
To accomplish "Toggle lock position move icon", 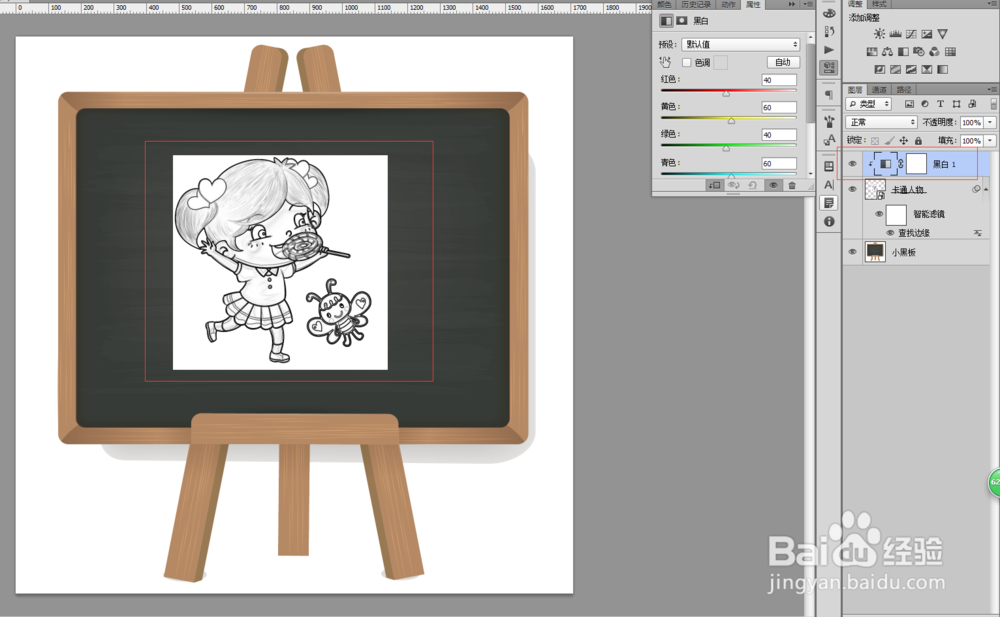I will coord(904,140).
